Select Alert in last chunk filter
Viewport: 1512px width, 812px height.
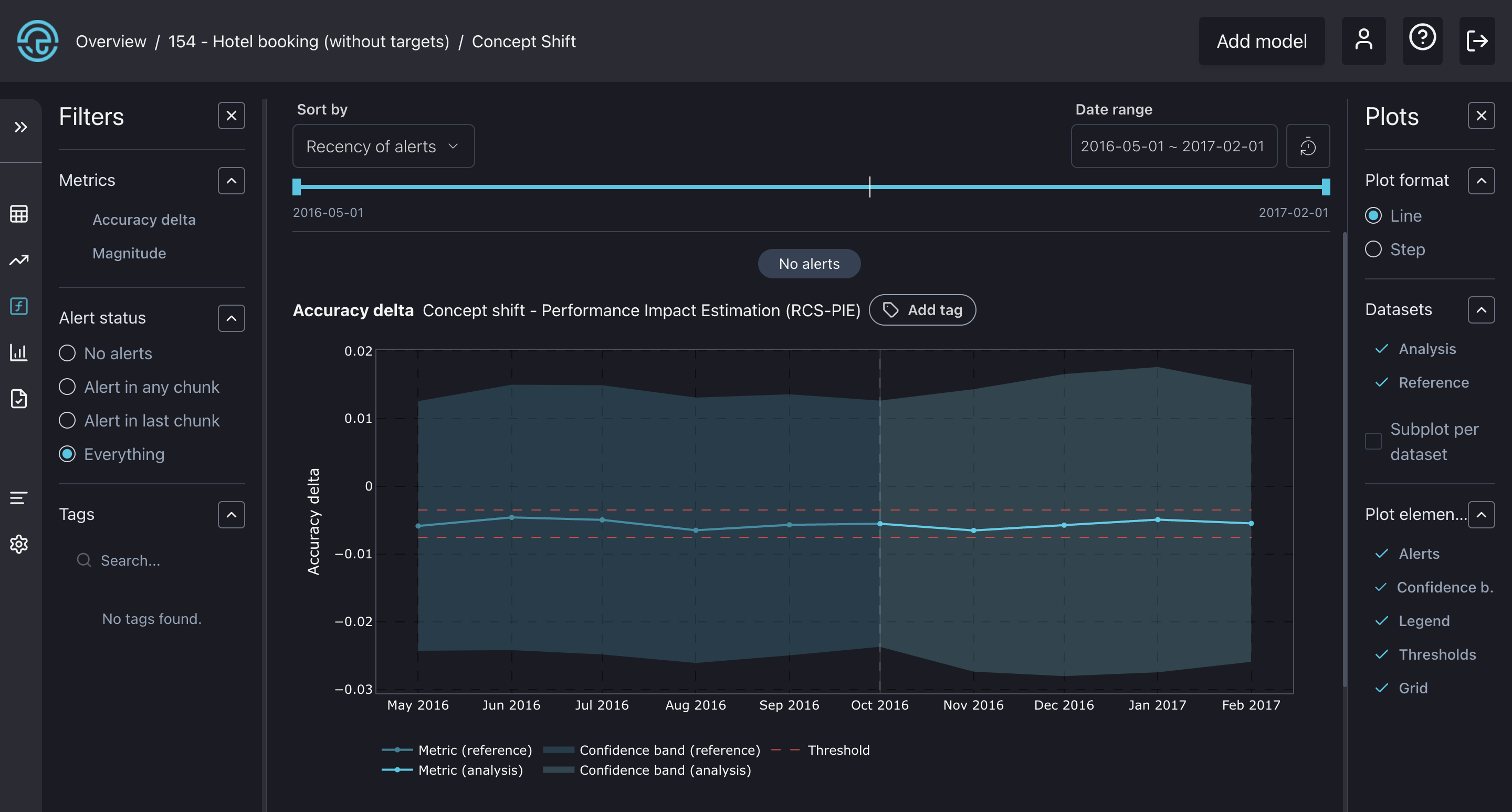click(68, 420)
